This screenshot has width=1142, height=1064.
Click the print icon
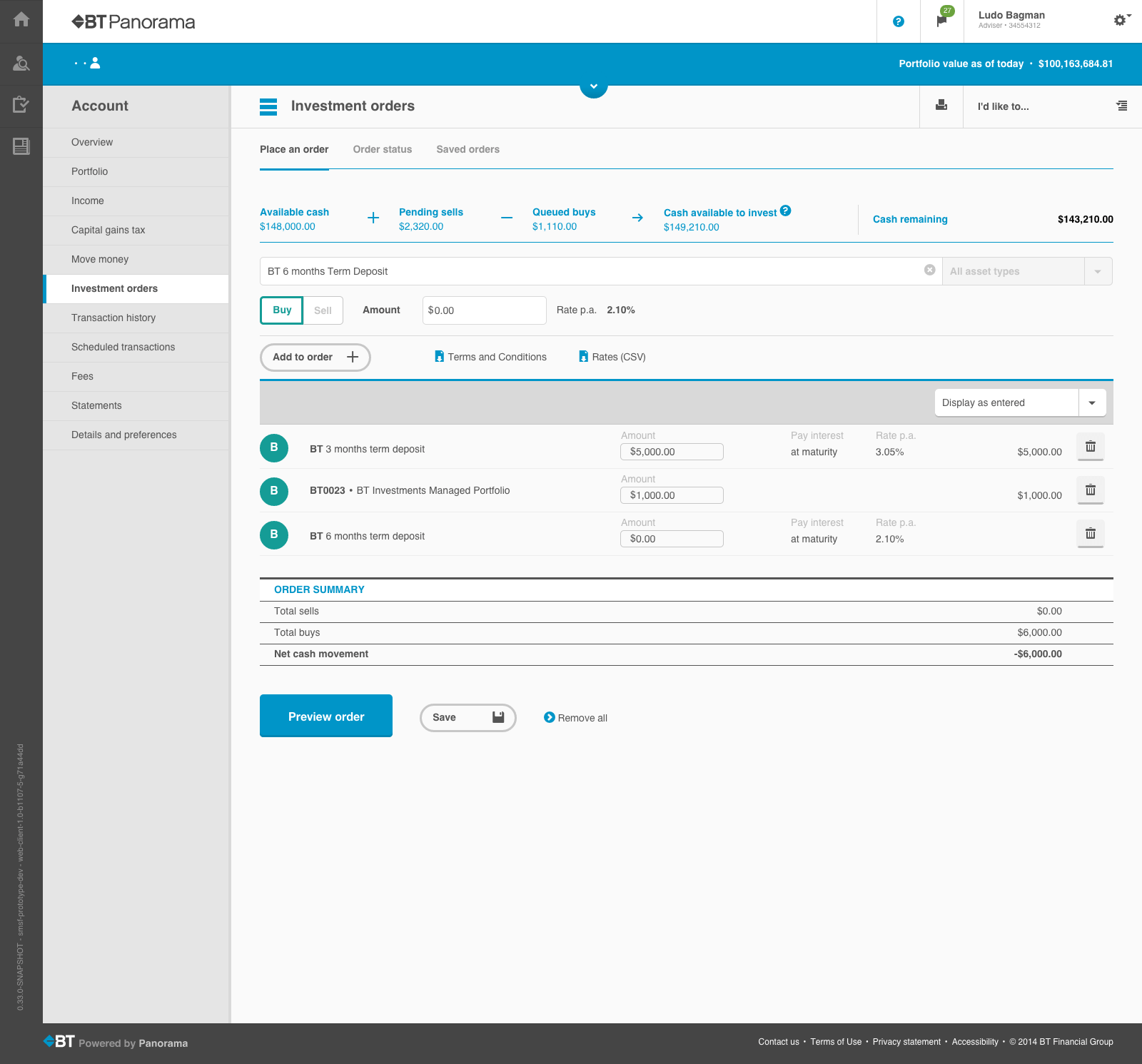(941, 106)
